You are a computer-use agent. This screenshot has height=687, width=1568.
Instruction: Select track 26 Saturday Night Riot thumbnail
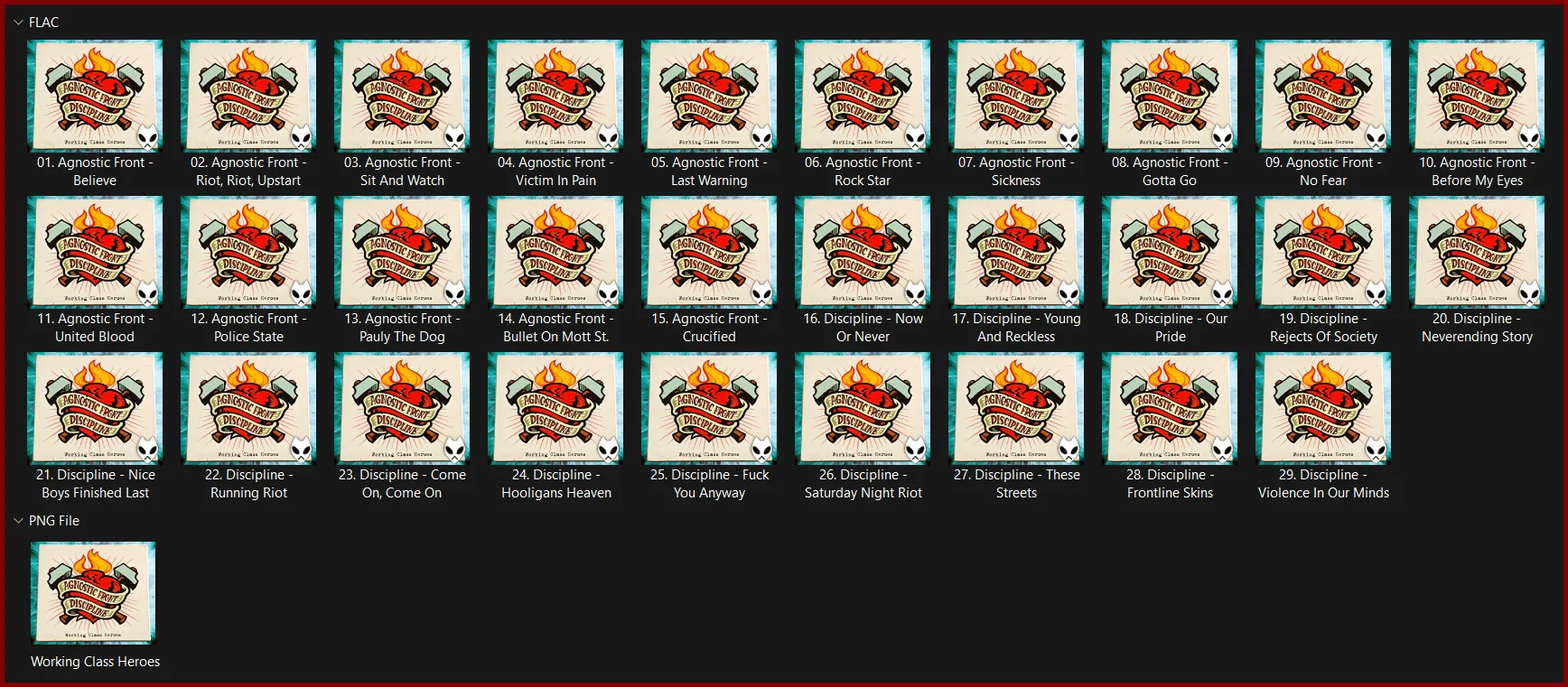point(863,408)
